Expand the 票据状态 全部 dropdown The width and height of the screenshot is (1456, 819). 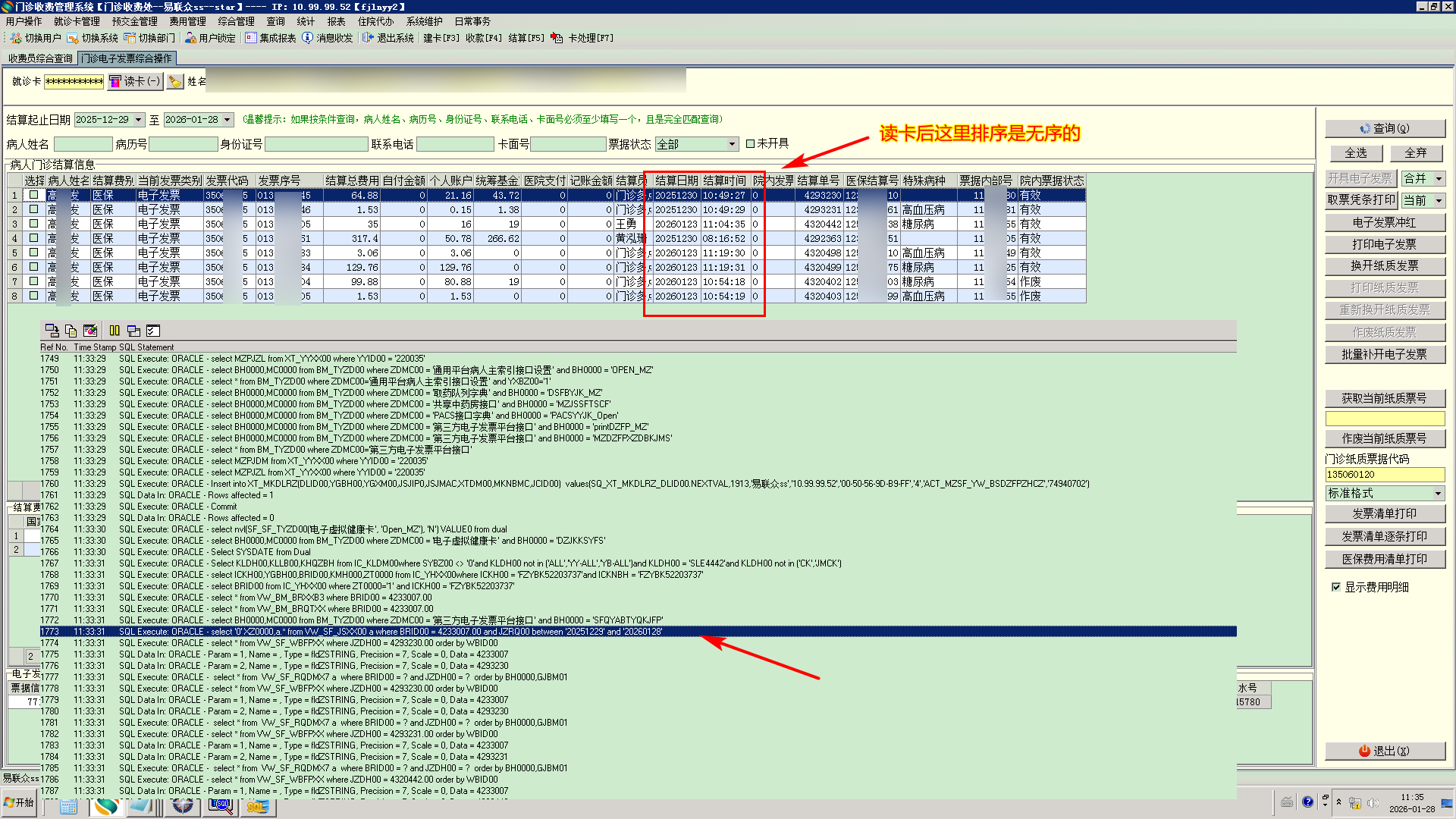(732, 144)
